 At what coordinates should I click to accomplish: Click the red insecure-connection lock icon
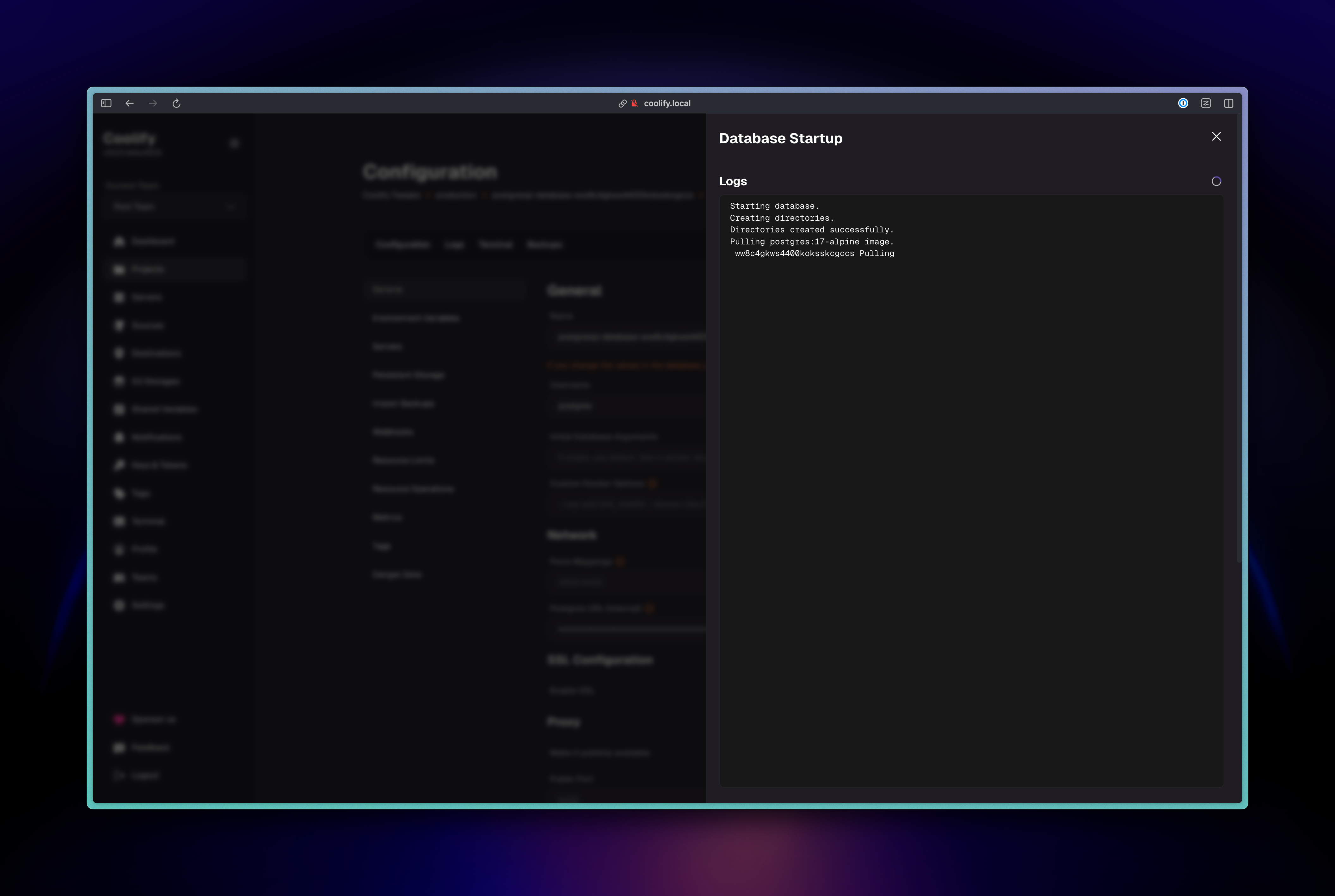(634, 103)
